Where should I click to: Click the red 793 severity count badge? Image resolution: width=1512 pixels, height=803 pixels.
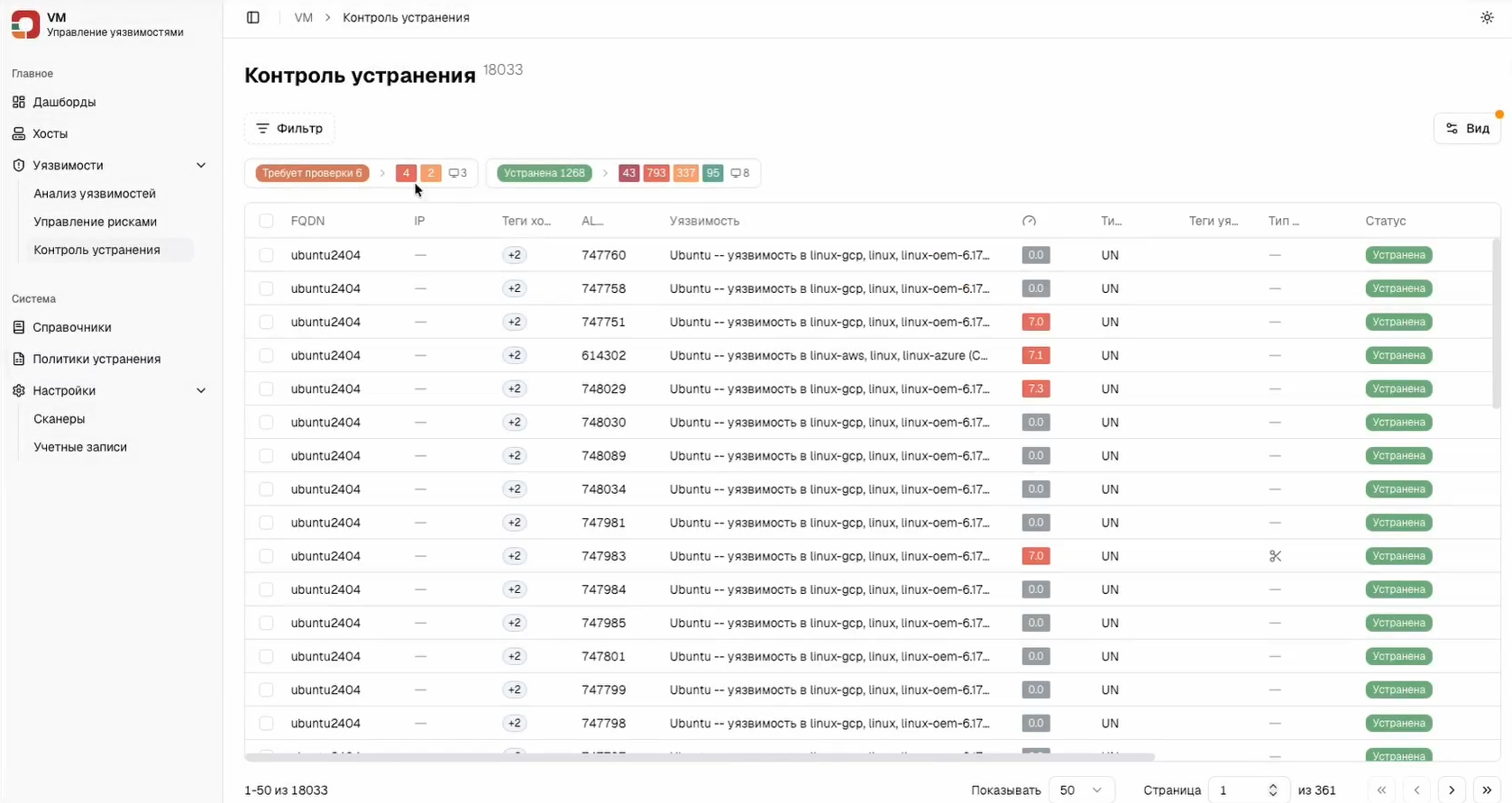tap(656, 173)
